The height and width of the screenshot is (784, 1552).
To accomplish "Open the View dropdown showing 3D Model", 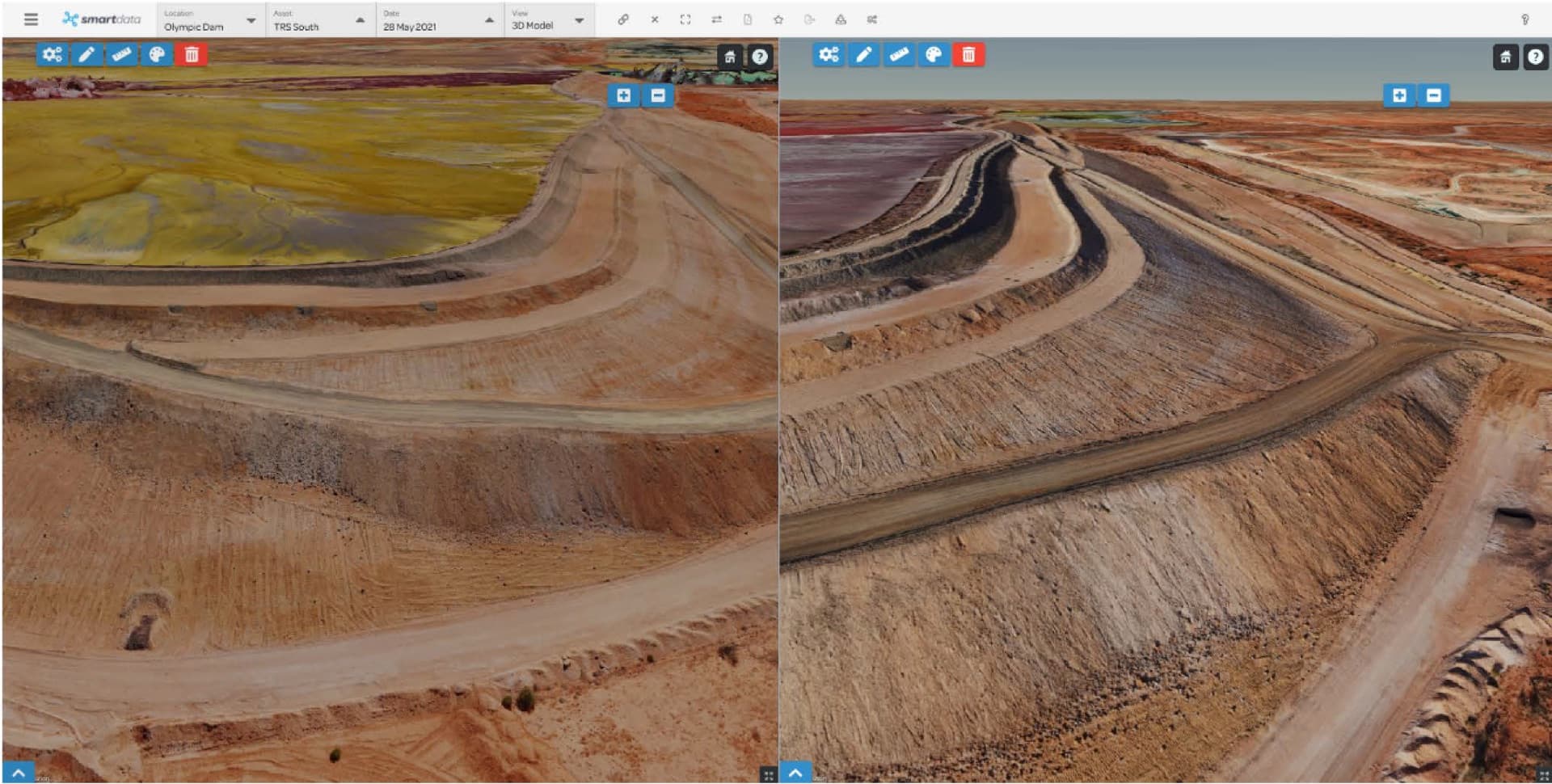I will click(x=580, y=19).
